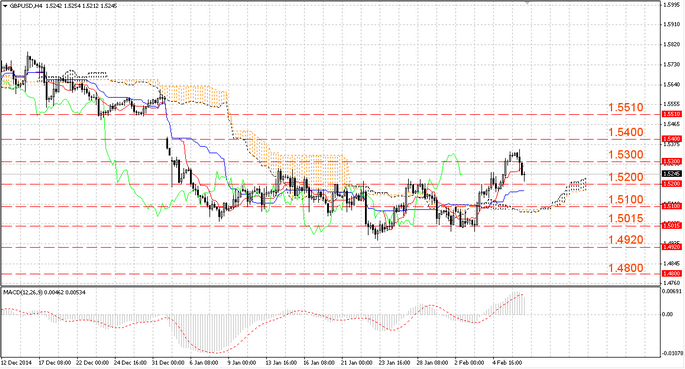Screen dimensions: 685x369
Task: Select the red 1.5200 price tag on axis
Action: point(671,184)
